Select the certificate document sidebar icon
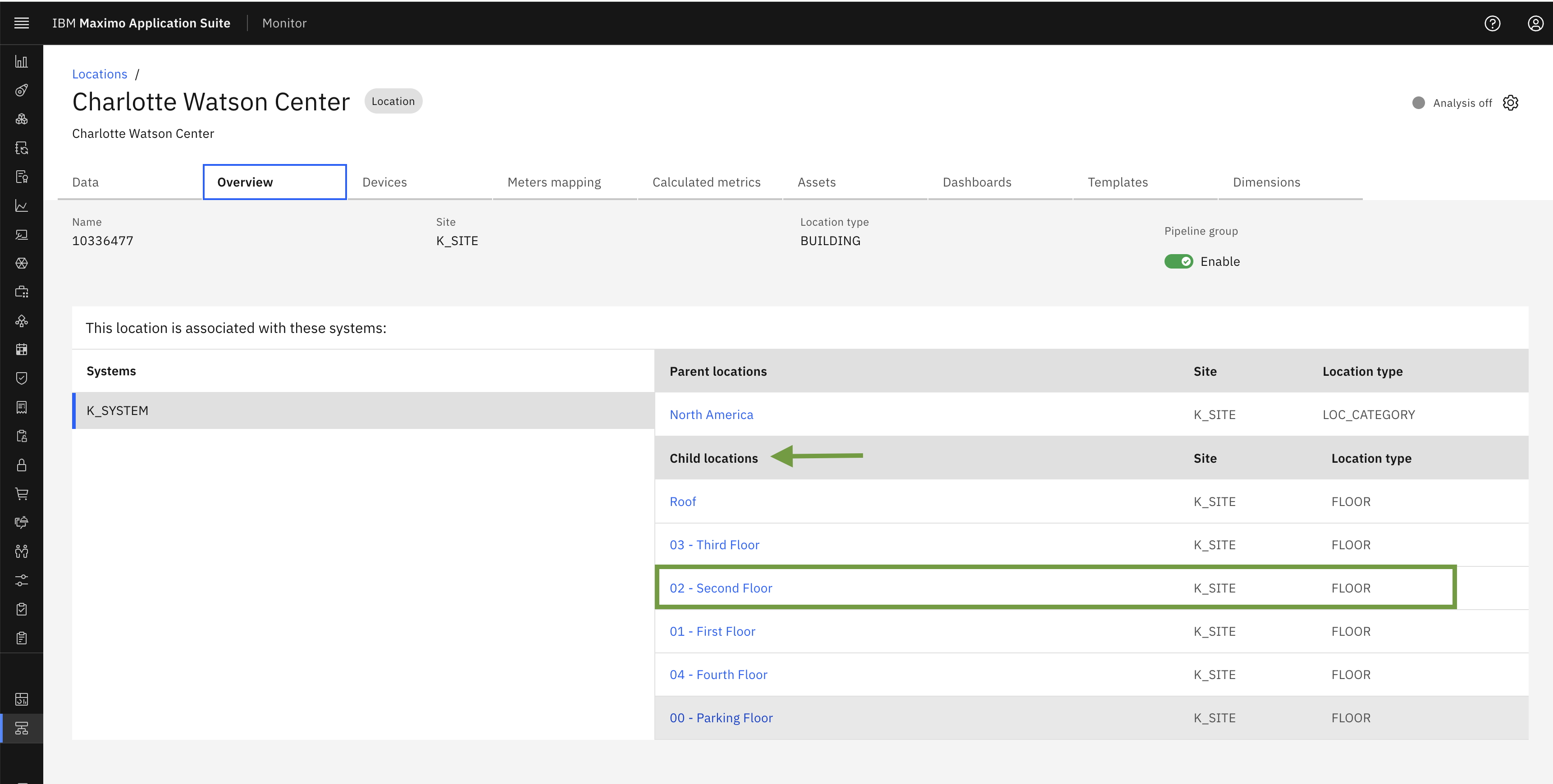The image size is (1553, 784). pyautogui.click(x=22, y=177)
